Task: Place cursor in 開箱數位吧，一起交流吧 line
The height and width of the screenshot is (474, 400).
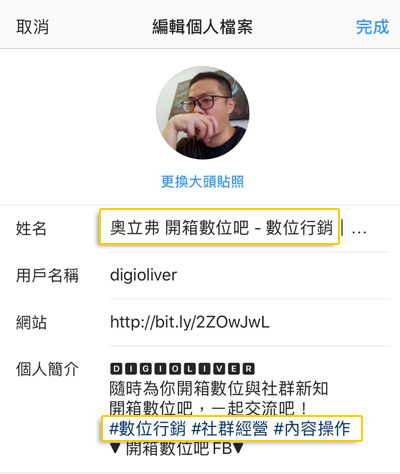Action: (209, 408)
